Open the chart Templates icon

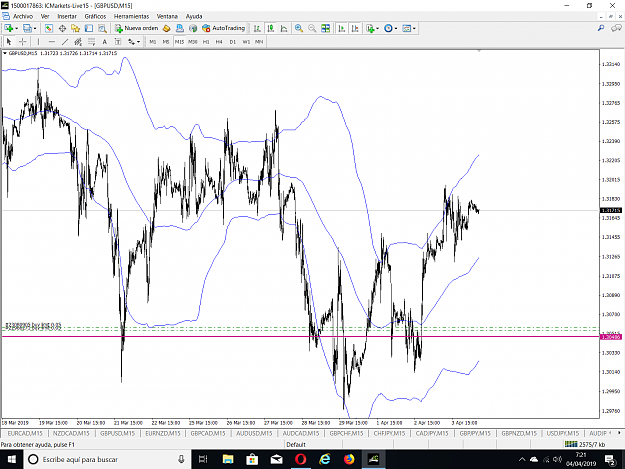[x=407, y=28]
